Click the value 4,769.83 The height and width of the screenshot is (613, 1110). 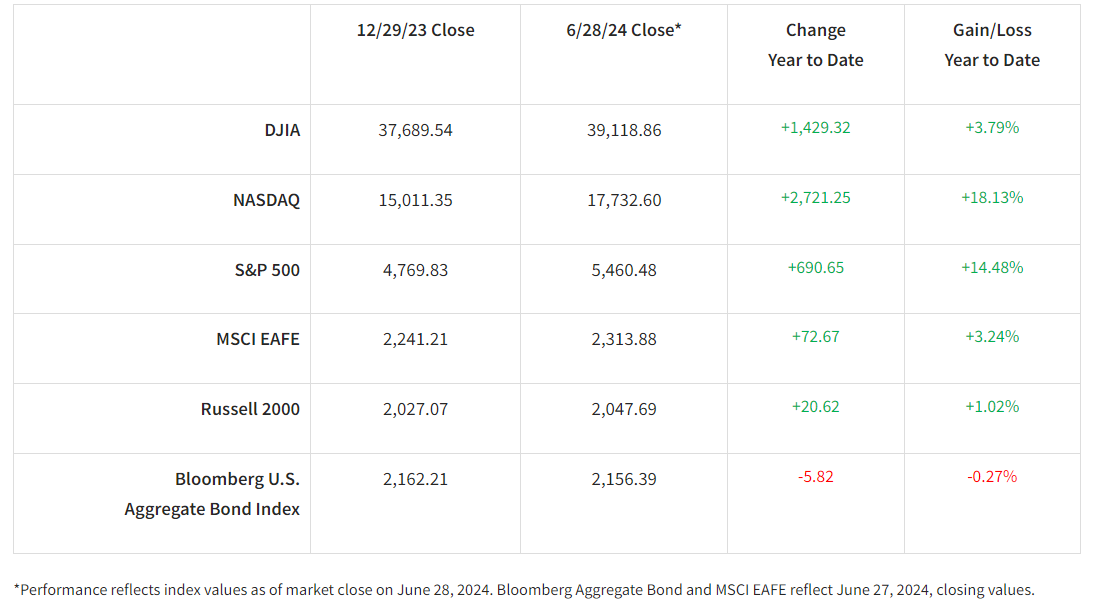point(416,270)
